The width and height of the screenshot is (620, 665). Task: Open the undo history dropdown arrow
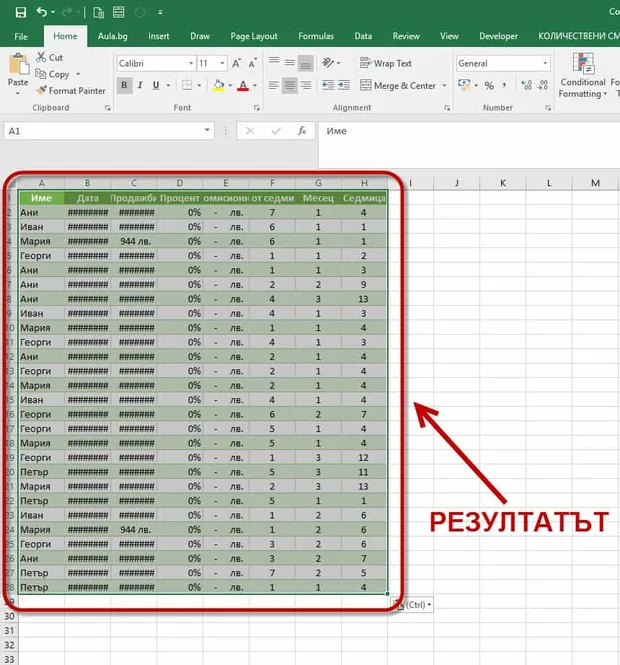point(53,12)
